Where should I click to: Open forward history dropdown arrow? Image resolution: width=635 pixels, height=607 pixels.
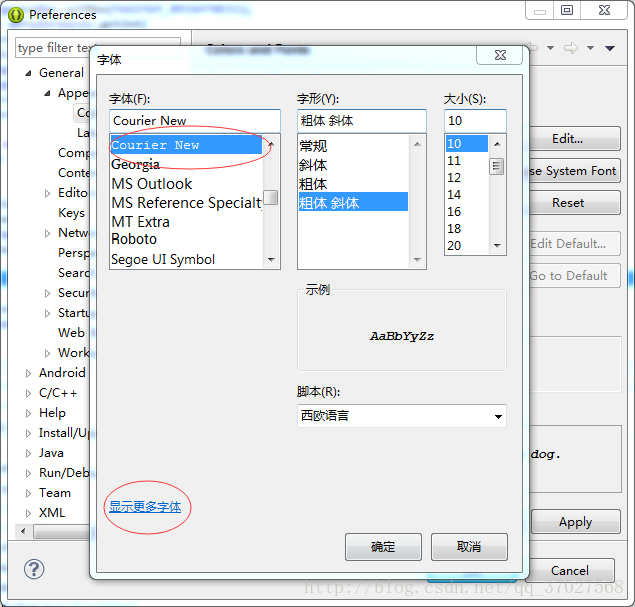591,48
